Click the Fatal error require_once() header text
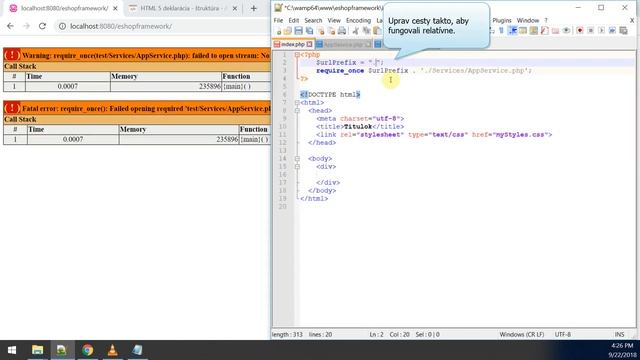640x360 pixels. pyautogui.click(x=146, y=109)
